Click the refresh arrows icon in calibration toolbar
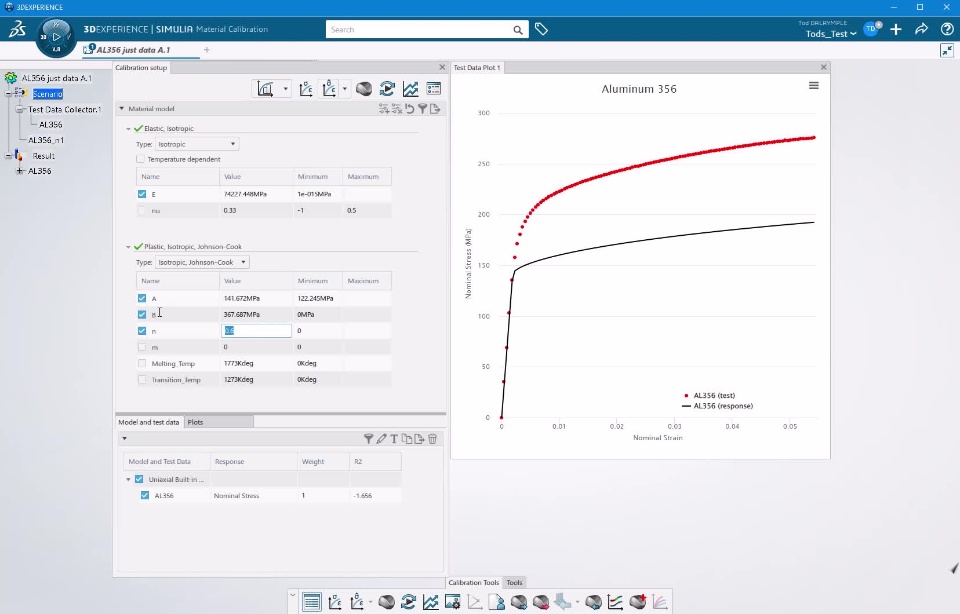Image resolution: width=960 pixels, height=614 pixels. coord(387,89)
